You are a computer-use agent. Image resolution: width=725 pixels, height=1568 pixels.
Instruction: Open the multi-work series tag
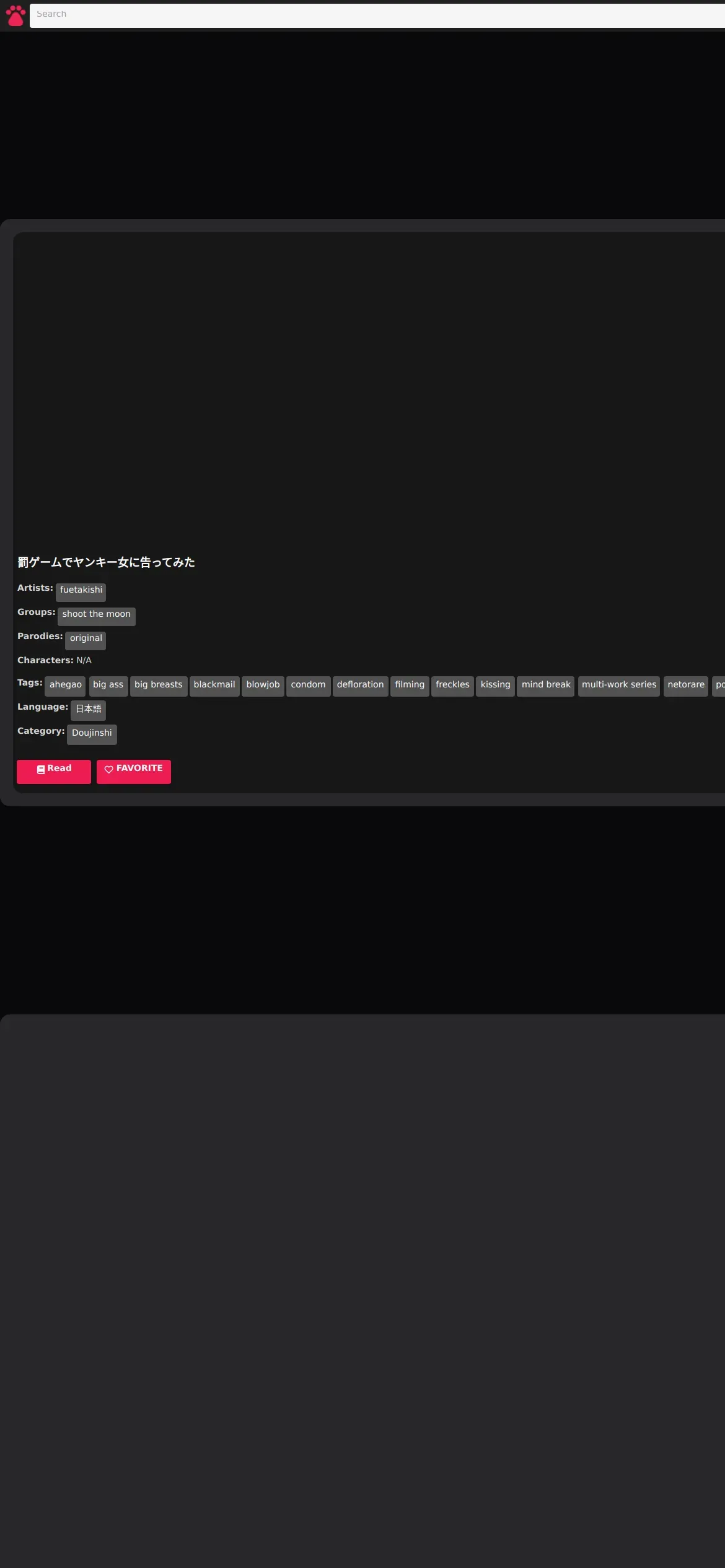(618, 686)
